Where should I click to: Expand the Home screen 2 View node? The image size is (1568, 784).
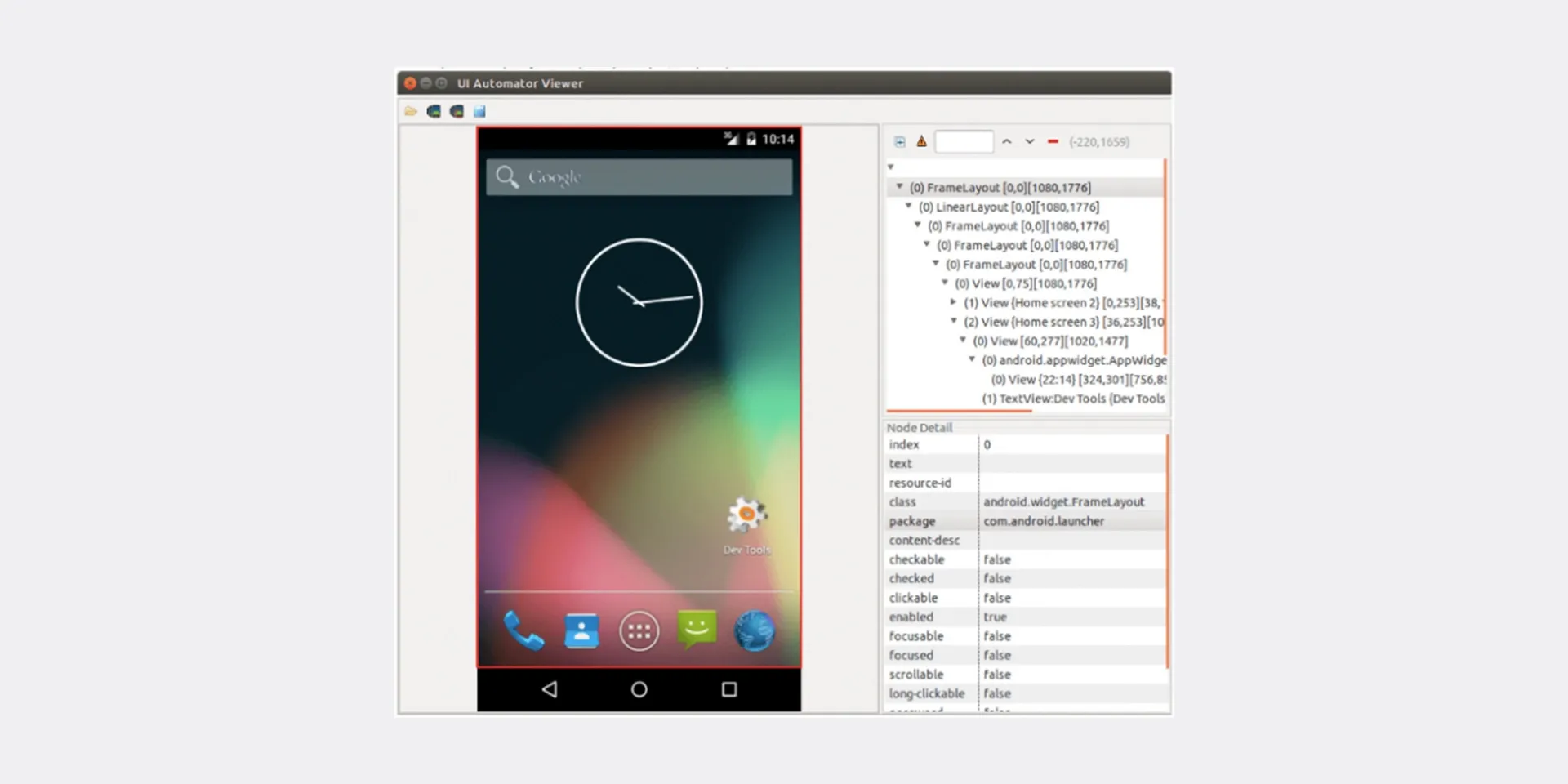click(953, 302)
